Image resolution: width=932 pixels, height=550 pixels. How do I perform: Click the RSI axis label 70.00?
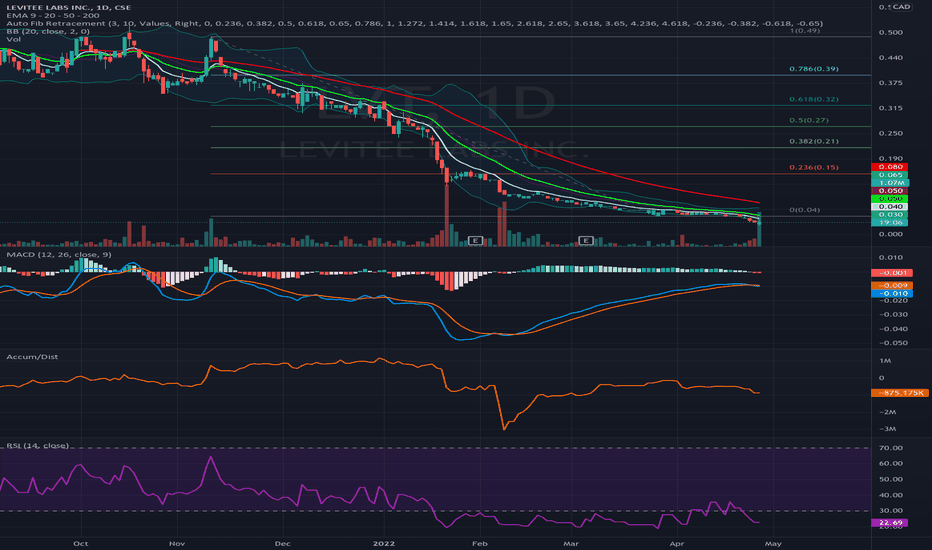tap(890, 448)
